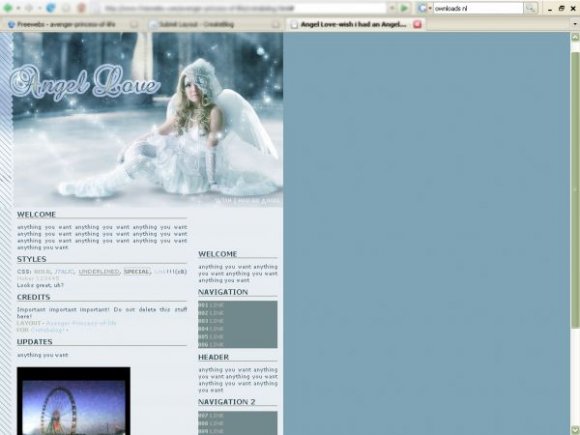580x435 pixels.
Task: Open the Avenger Princess of life credit link
Action: pos(81,323)
